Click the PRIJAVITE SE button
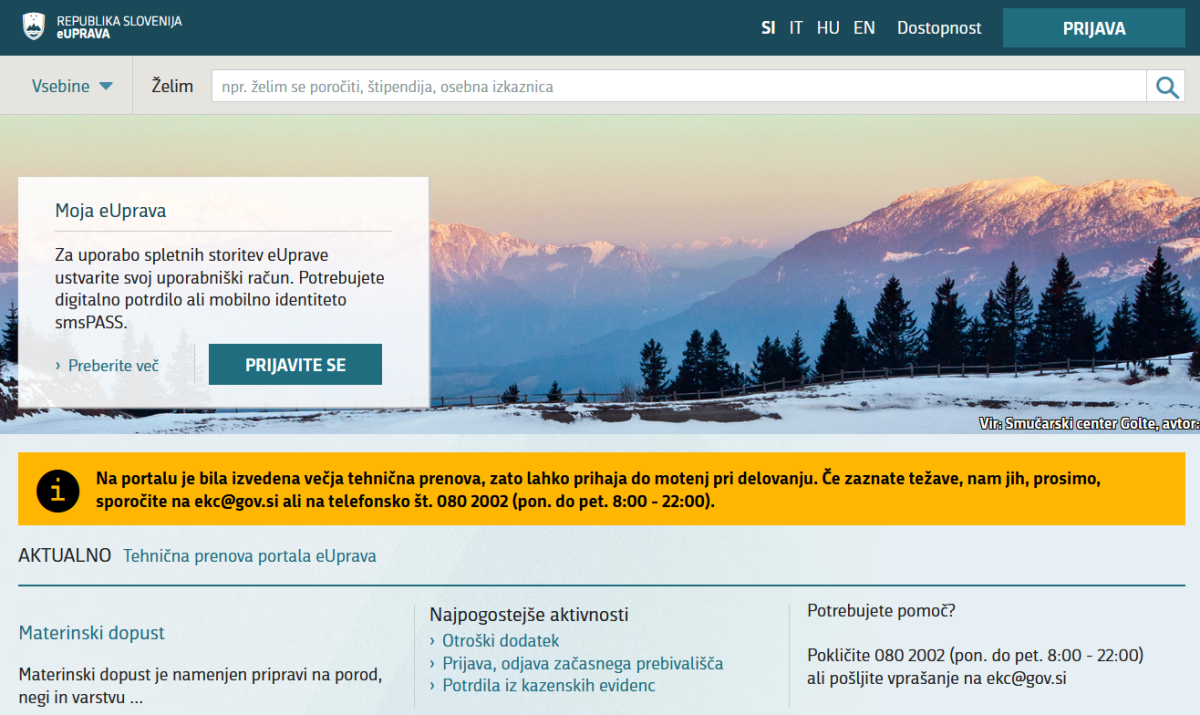This screenshot has width=1200, height=715. pyautogui.click(x=295, y=365)
